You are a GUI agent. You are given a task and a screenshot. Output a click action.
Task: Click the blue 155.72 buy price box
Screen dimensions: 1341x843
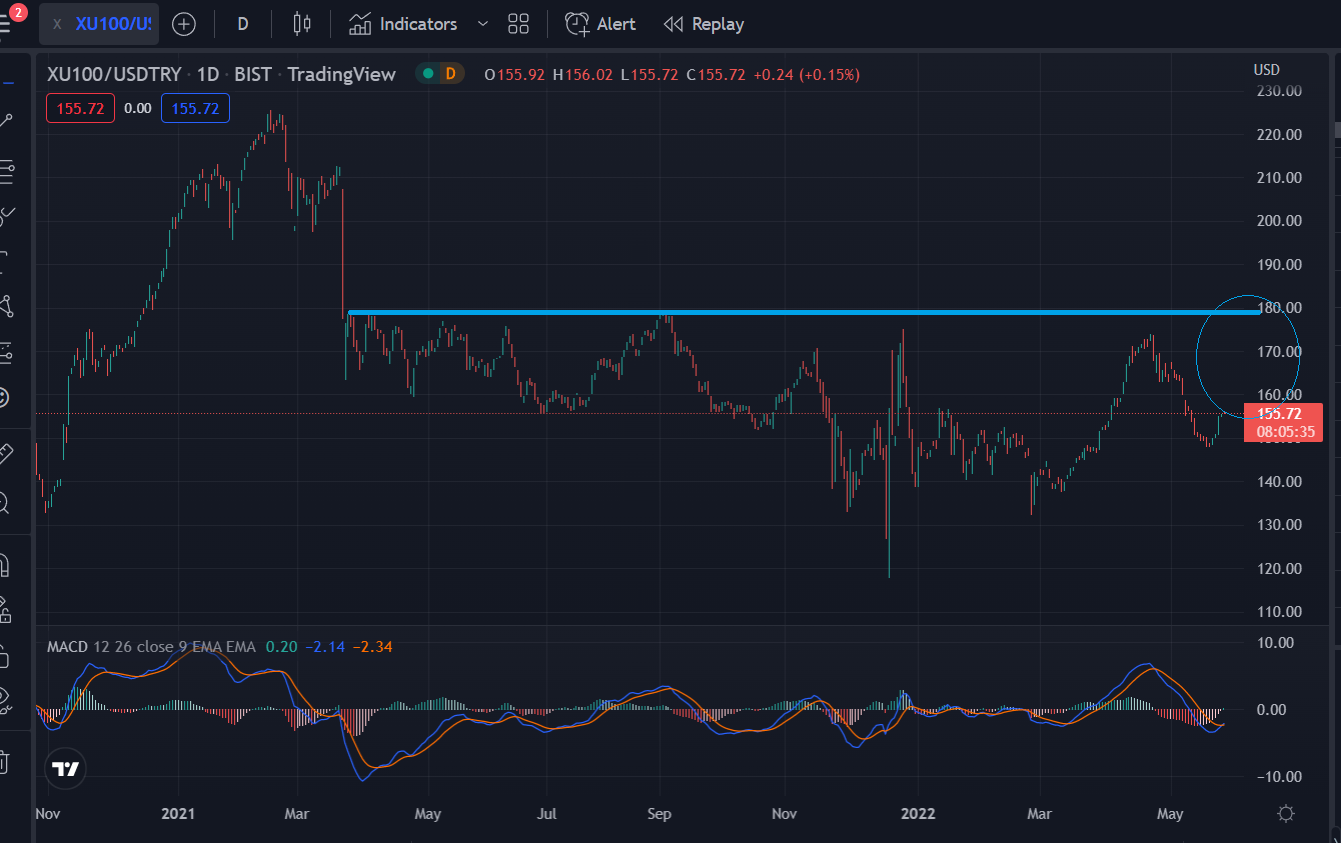coord(196,108)
